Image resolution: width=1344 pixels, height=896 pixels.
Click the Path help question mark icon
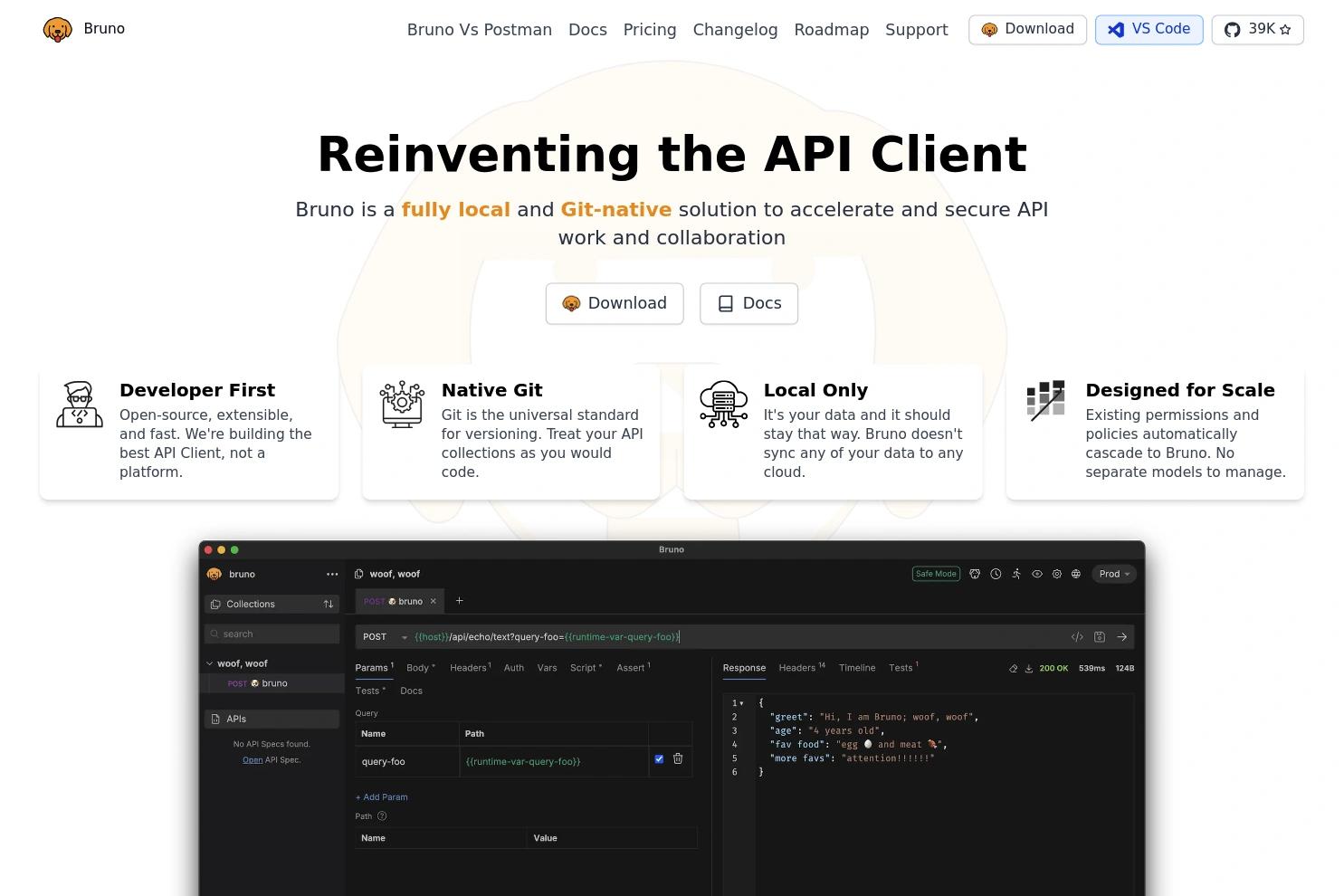[x=382, y=816]
